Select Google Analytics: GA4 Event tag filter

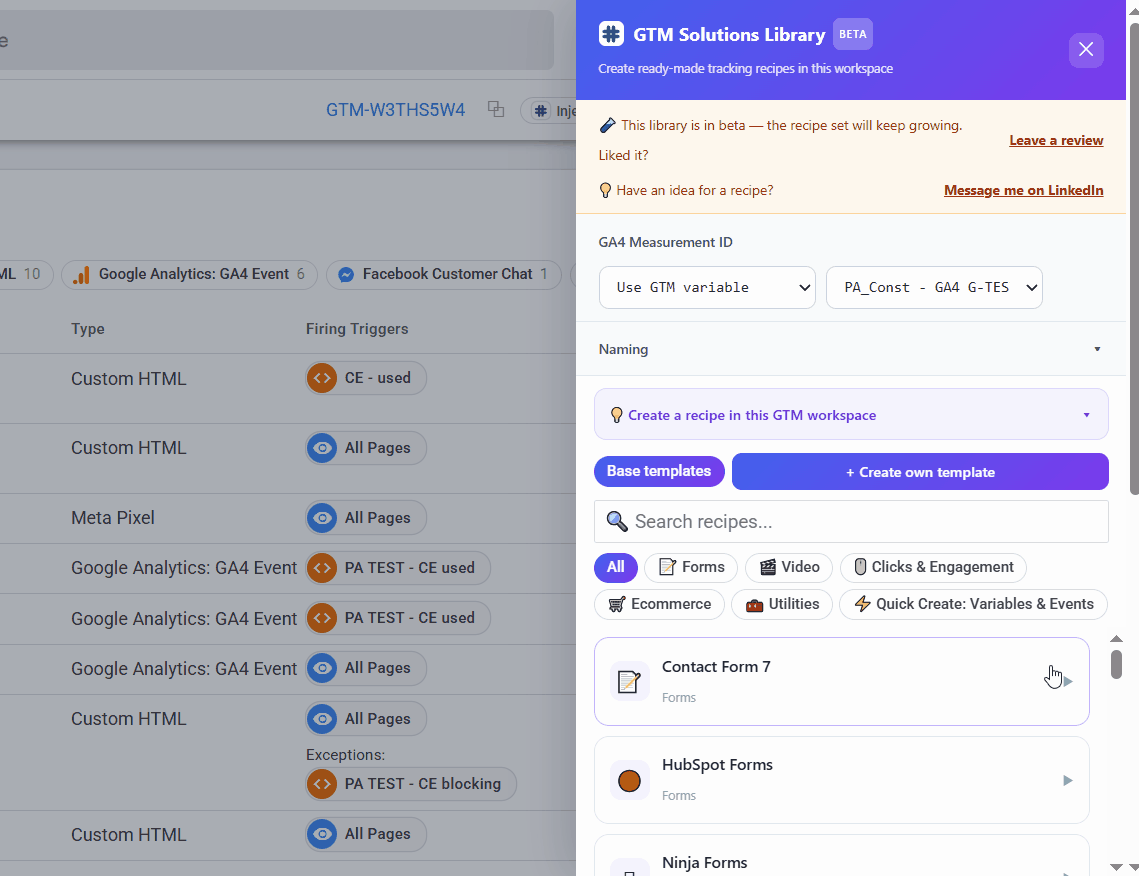[x=190, y=275]
